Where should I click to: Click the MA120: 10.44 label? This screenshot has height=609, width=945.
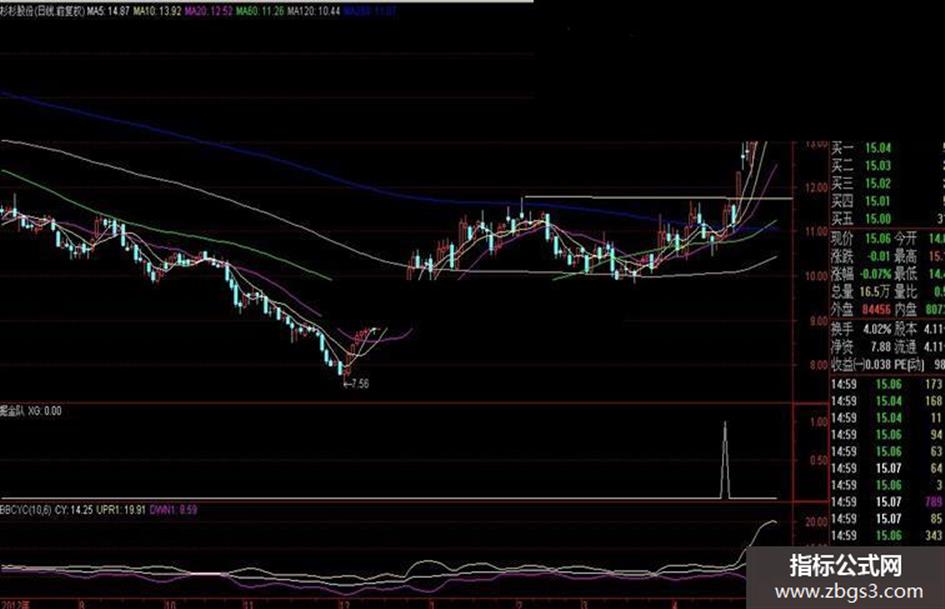[313, 11]
